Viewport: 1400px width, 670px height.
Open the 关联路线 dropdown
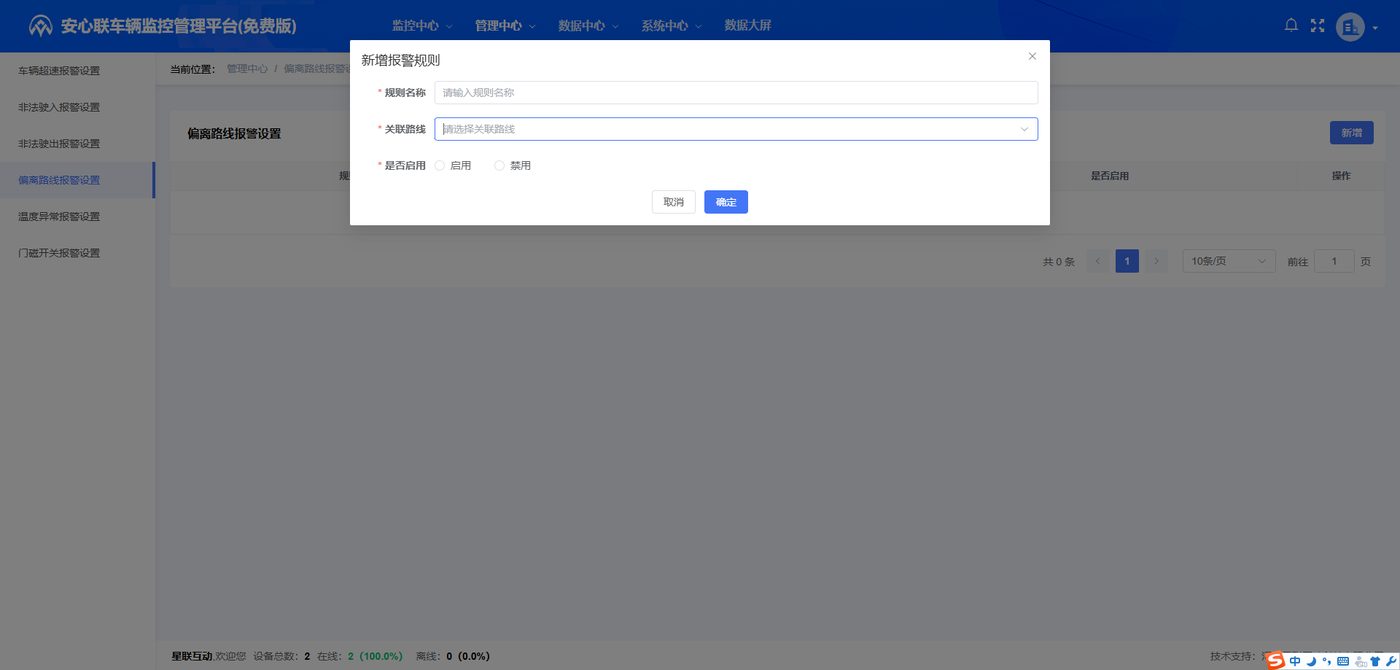[736, 129]
